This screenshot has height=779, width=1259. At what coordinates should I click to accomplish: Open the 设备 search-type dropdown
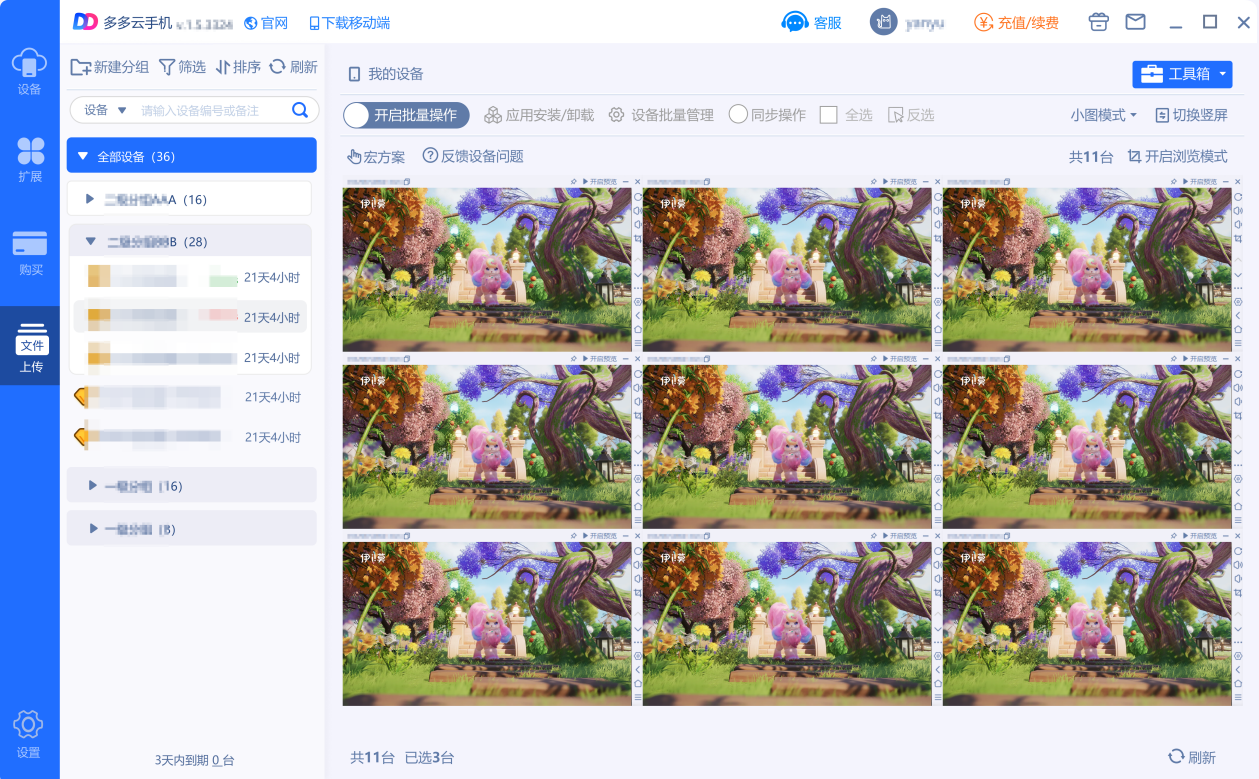pyautogui.click(x=106, y=110)
